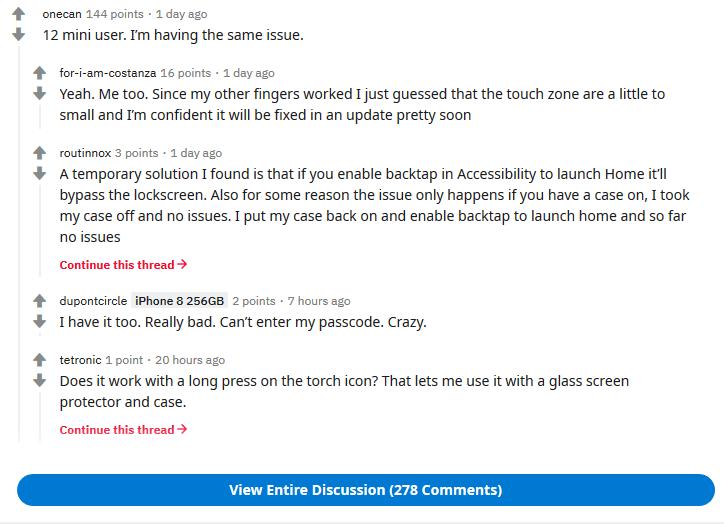The width and height of the screenshot is (724, 524).
Task: Upvote tetronic's torch icon comment
Action: 40,360
